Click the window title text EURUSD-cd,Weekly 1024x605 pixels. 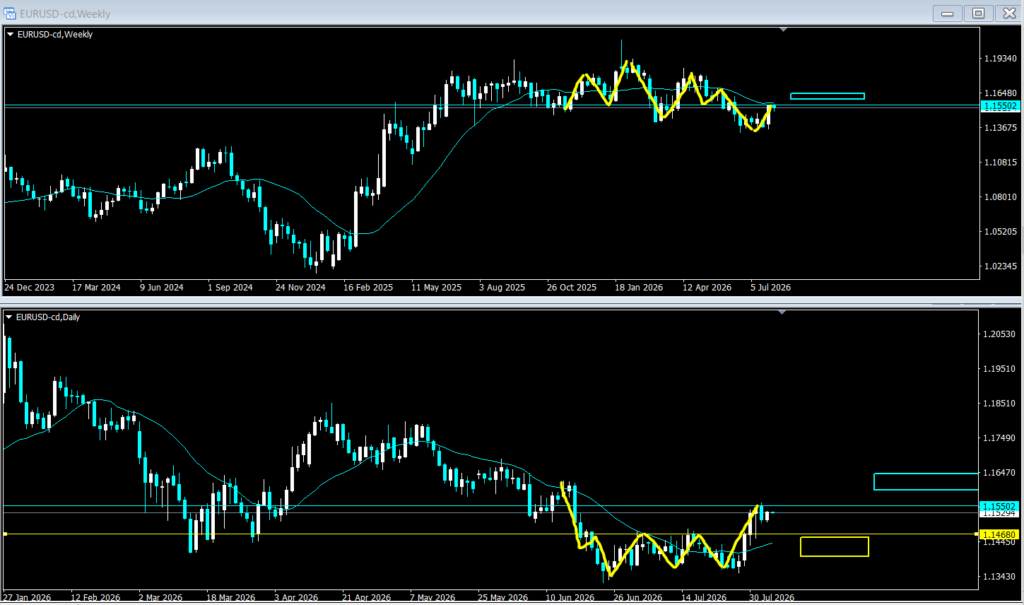65,14
